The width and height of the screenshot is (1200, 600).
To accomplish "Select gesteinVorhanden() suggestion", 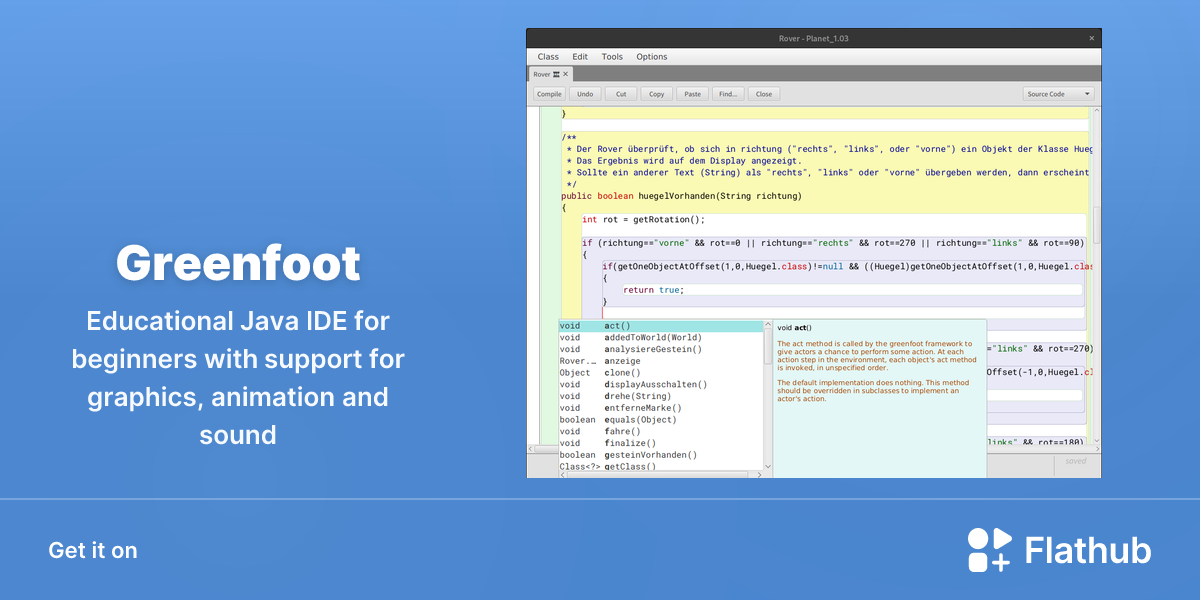I will coord(660,455).
